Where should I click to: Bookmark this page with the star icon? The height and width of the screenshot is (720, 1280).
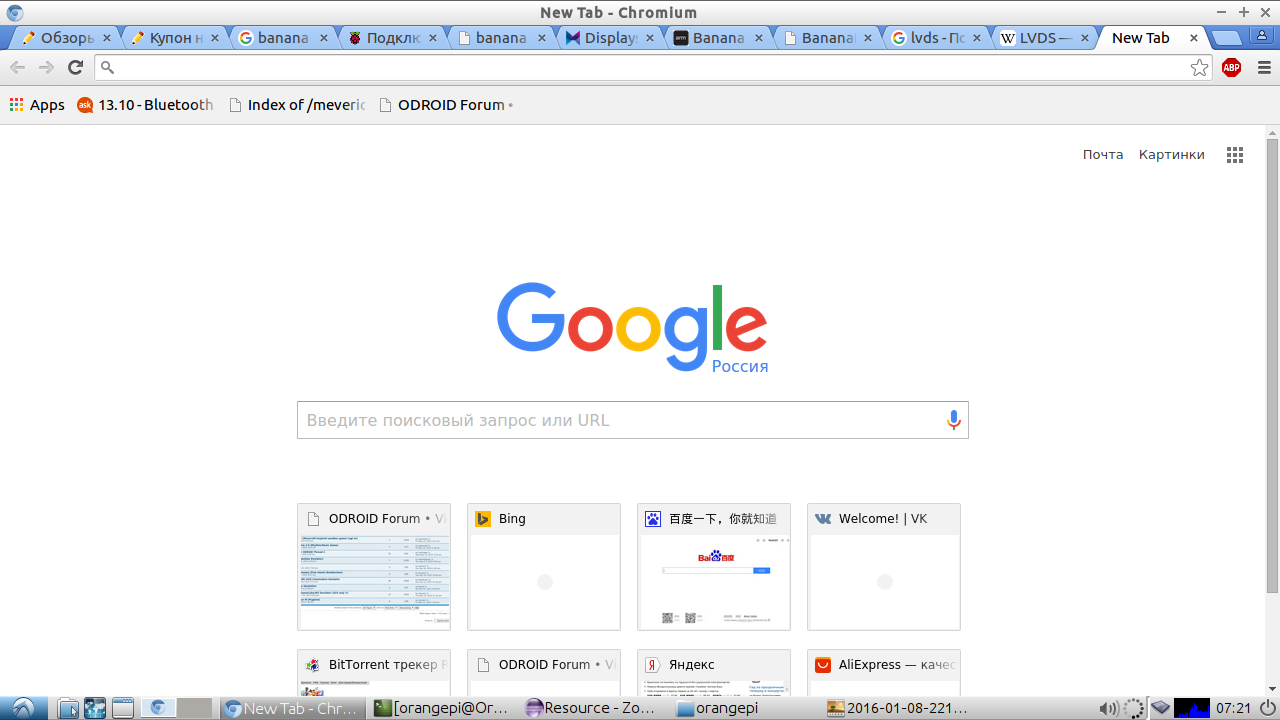(1199, 68)
